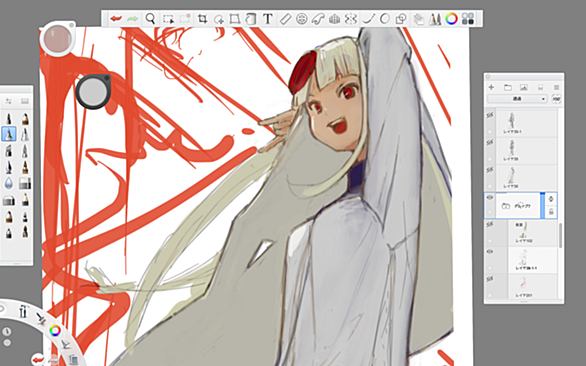
Task: Show hidden layer レイヤ201
Action: coord(490,279)
